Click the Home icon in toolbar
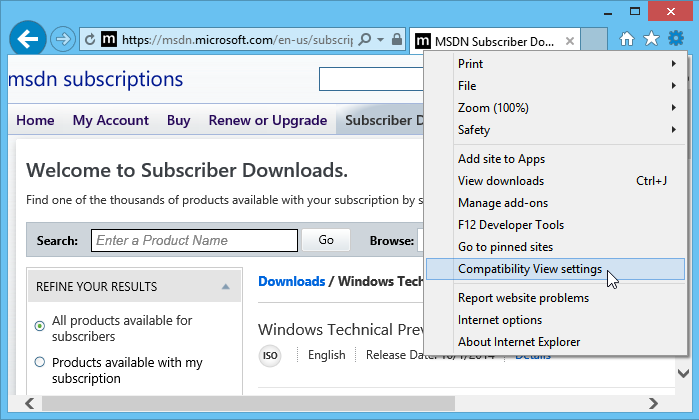699x420 pixels. [627, 39]
